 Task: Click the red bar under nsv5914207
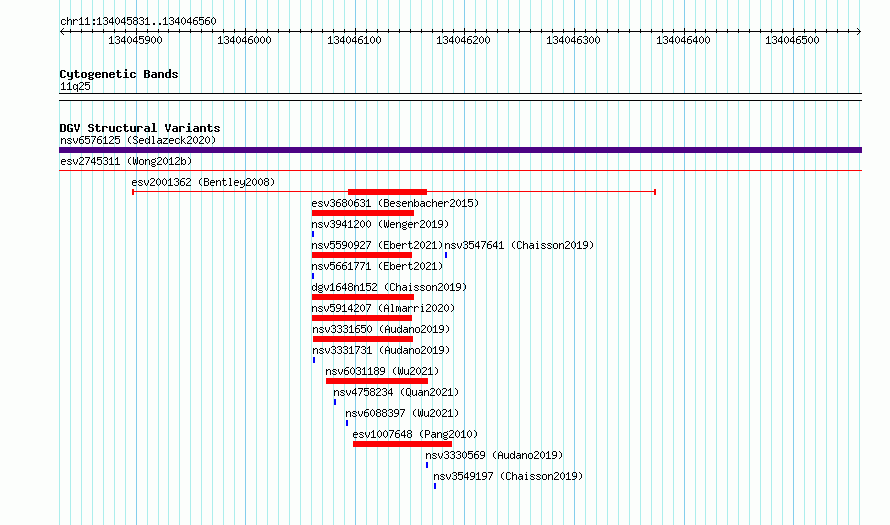(x=362, y=318)
